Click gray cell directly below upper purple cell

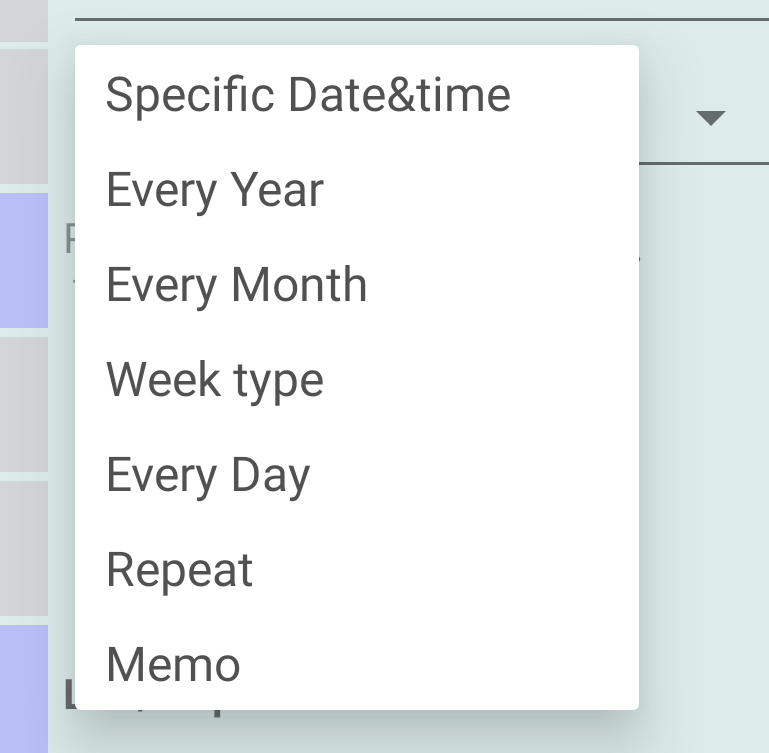[24, 403]
